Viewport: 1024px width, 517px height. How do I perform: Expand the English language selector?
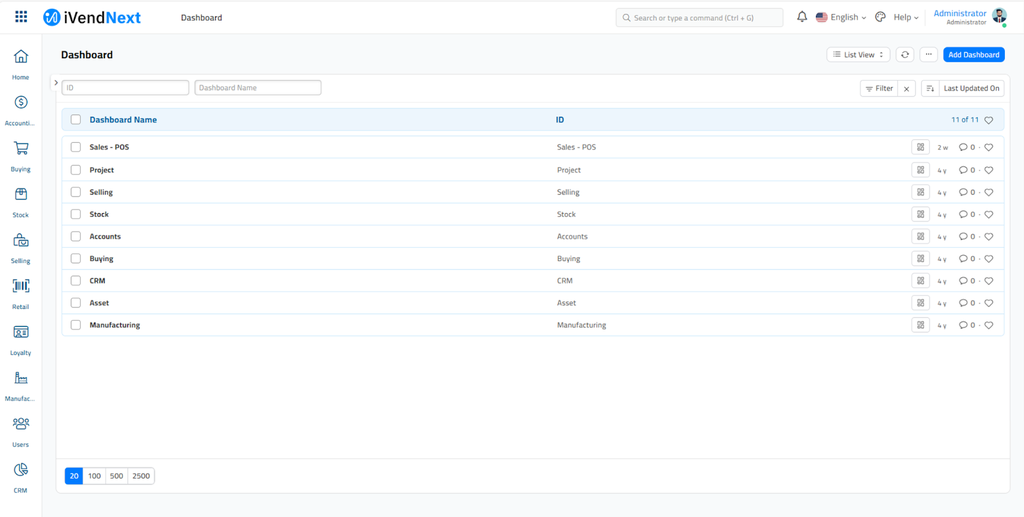tap(842, 17)
